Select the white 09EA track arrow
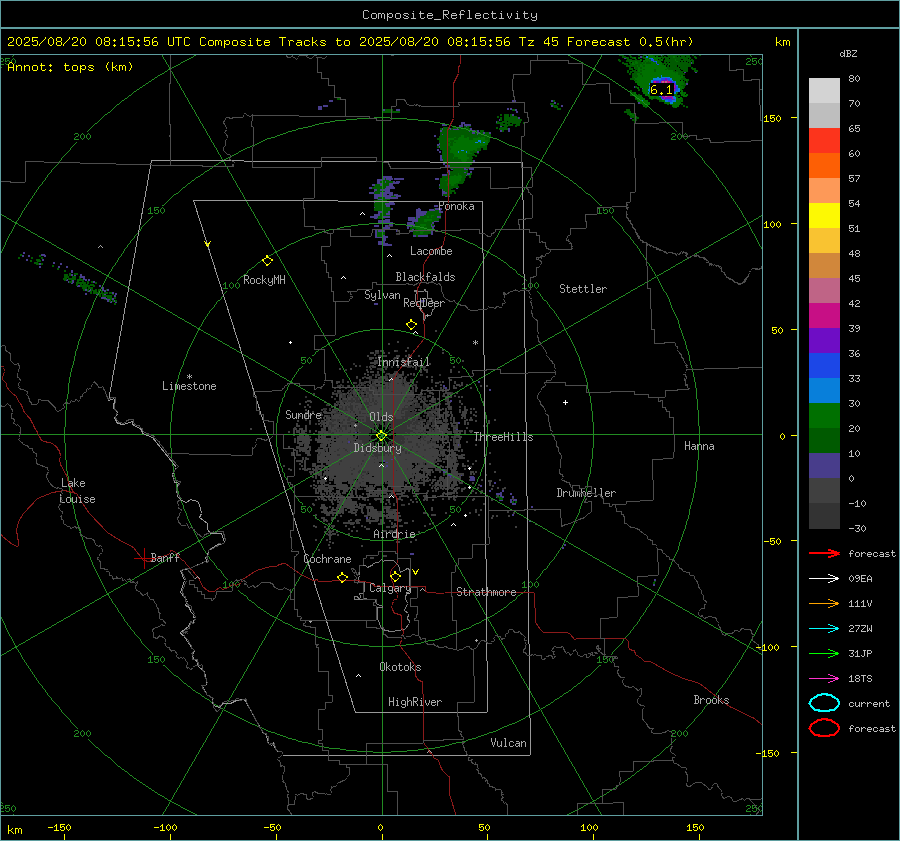 point(824,578)
